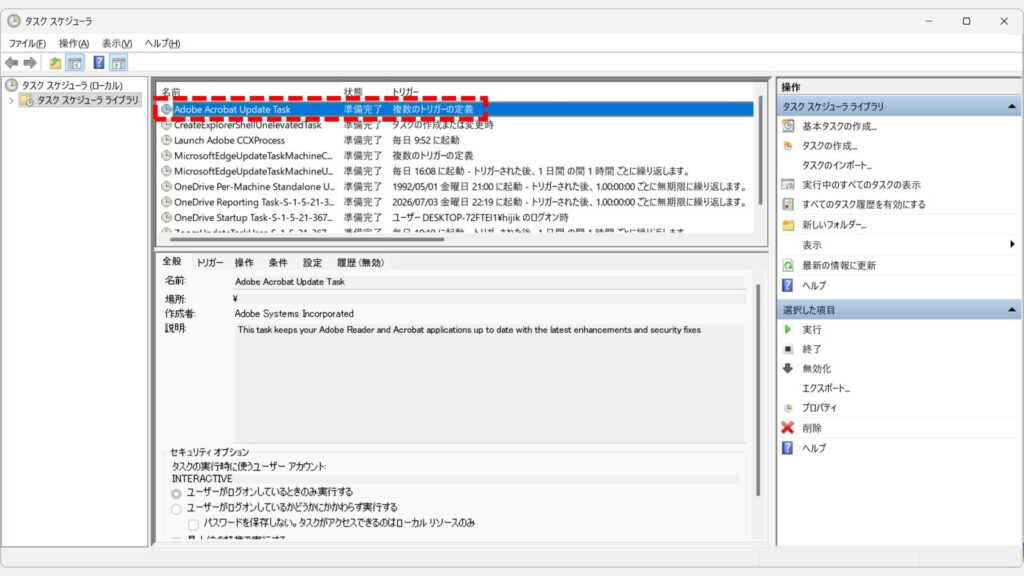Toggle the action pane toolbar icon
Image resolution: width=1024 pixels, height=576 pixels.
pyautogui.click(x=118, y=63)
